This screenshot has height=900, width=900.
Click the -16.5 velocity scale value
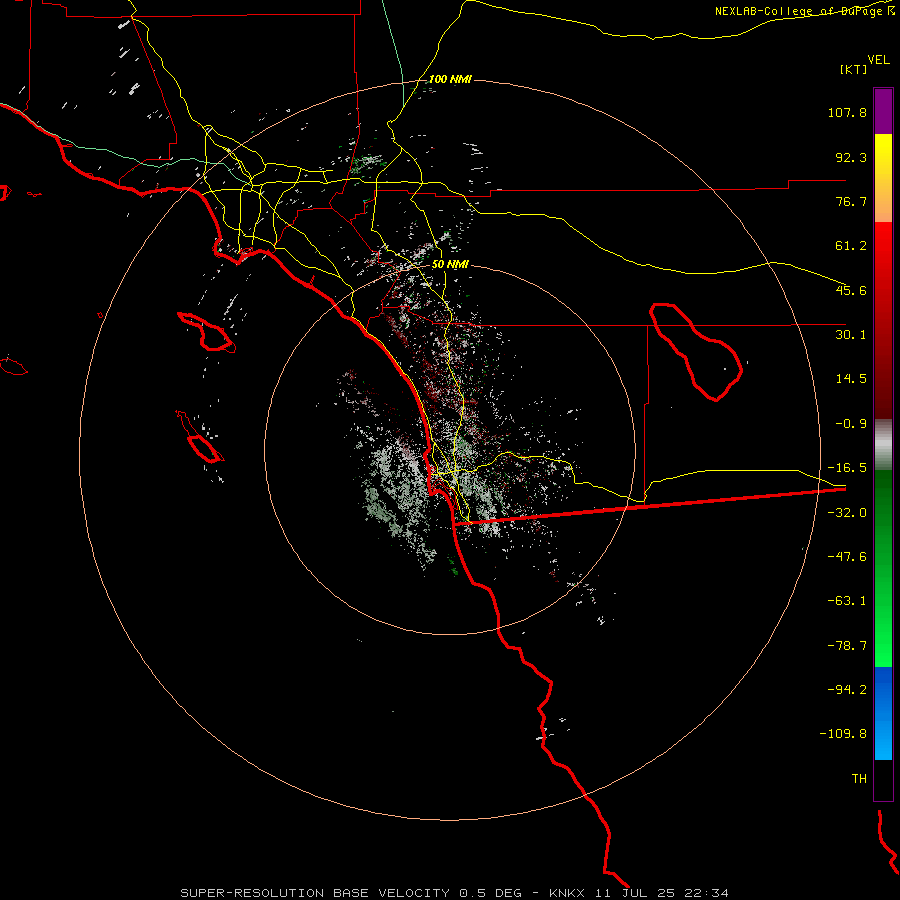pos(847,468)
